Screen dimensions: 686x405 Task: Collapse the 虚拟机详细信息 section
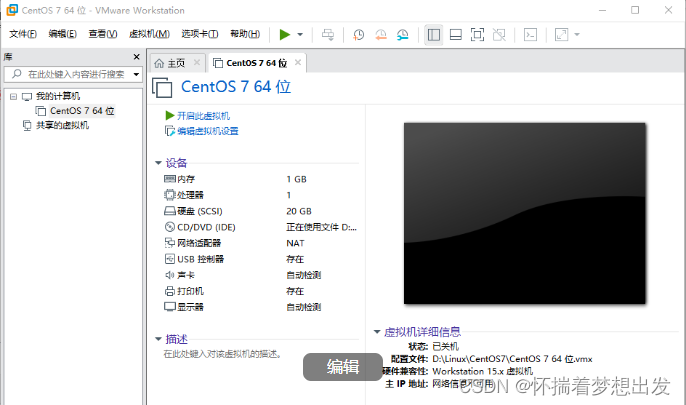tap(377, 332)
